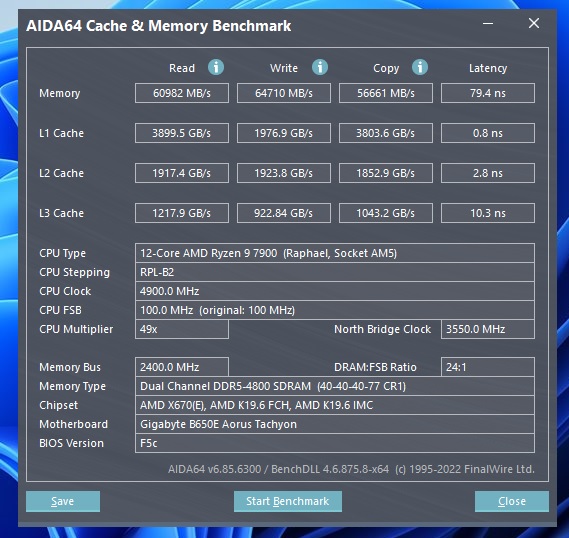The width and height of the screenshot is (569, 538).
Task: Click DRAM:FSB Ratio value 24:1
Action: click(488, 367)
